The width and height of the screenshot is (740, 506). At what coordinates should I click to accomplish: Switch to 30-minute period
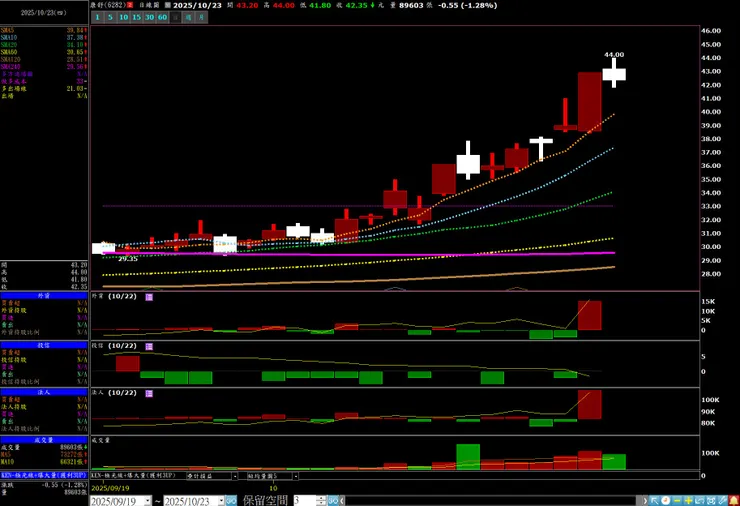(150, 17)
